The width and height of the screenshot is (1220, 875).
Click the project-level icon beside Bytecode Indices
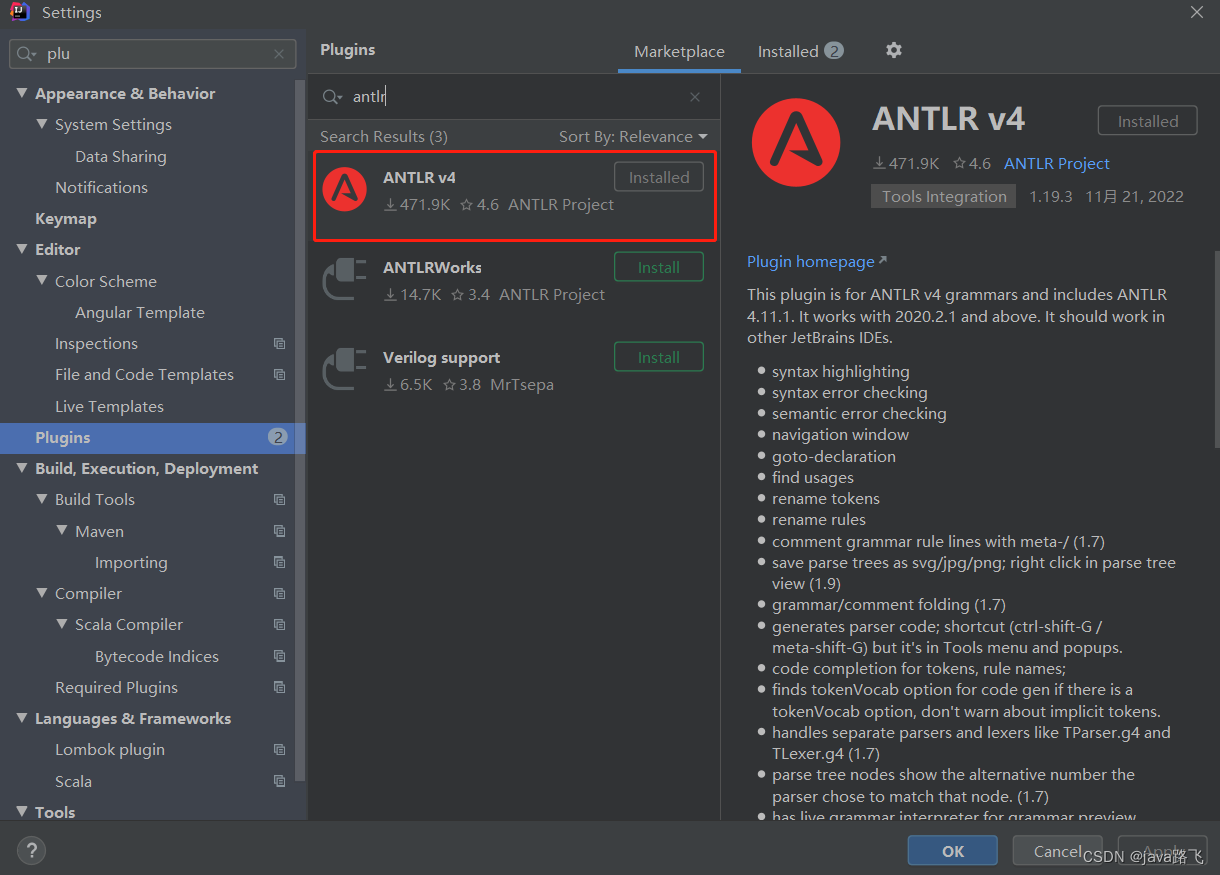click(x=279, y=657)
